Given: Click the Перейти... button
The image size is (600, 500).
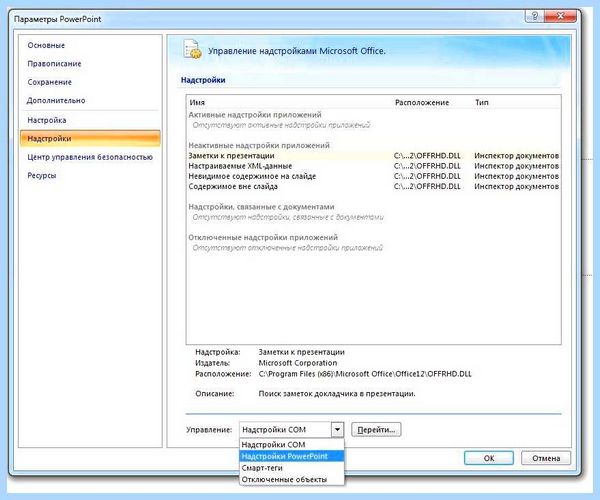Looking at the screenshot, I should [376, 430].
